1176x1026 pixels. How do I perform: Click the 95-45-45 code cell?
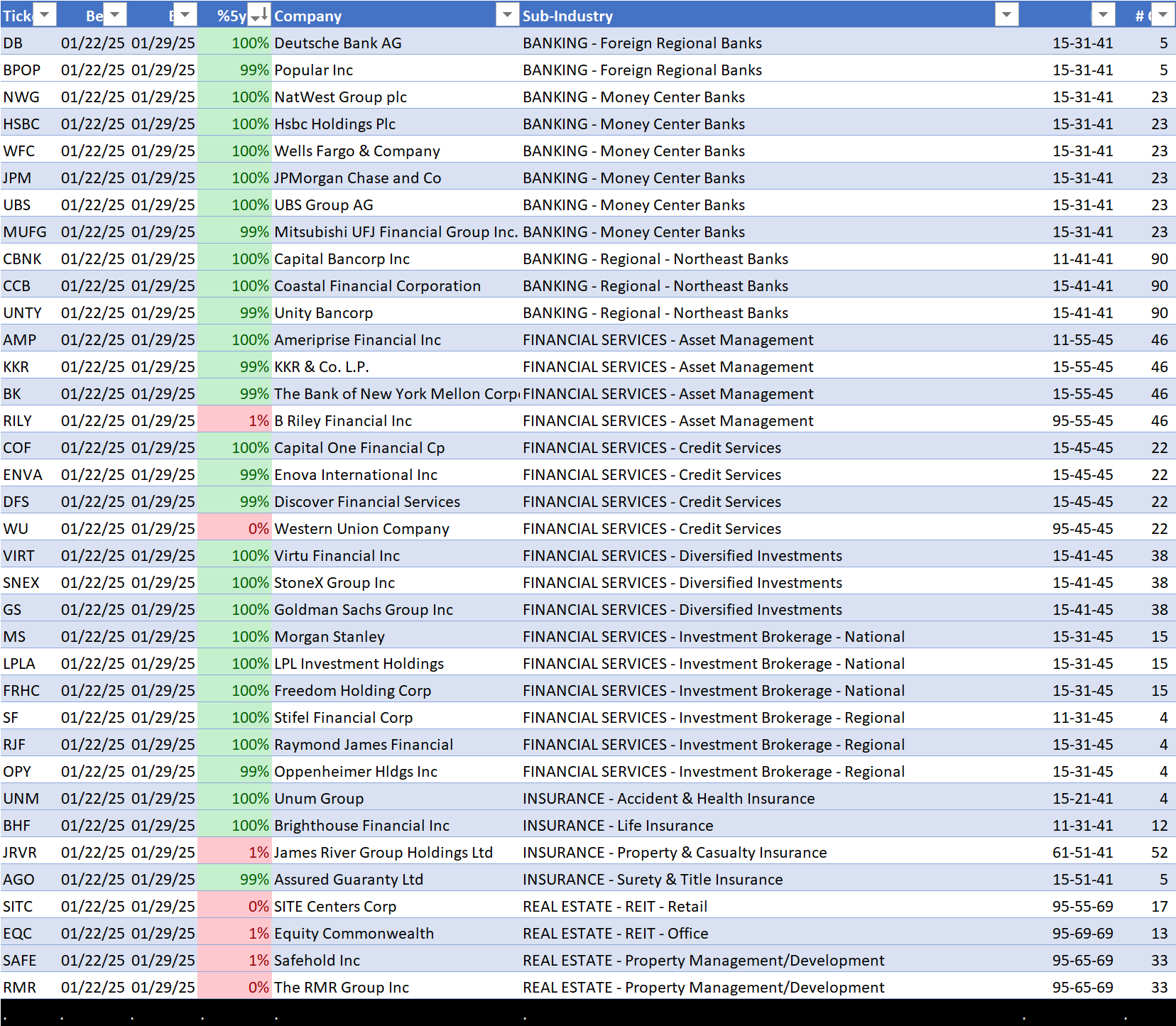(1082, 529)
